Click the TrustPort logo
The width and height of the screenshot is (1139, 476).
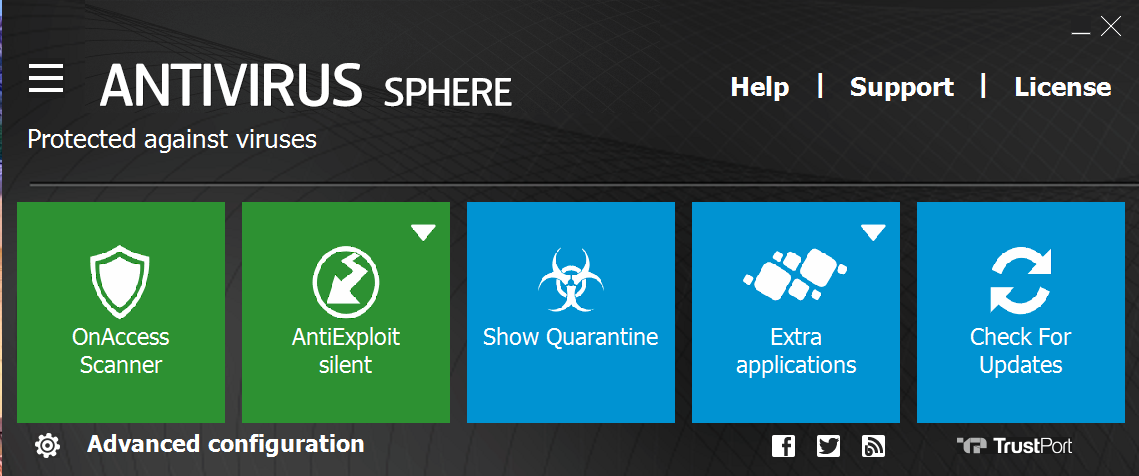tap(1014, 445)
